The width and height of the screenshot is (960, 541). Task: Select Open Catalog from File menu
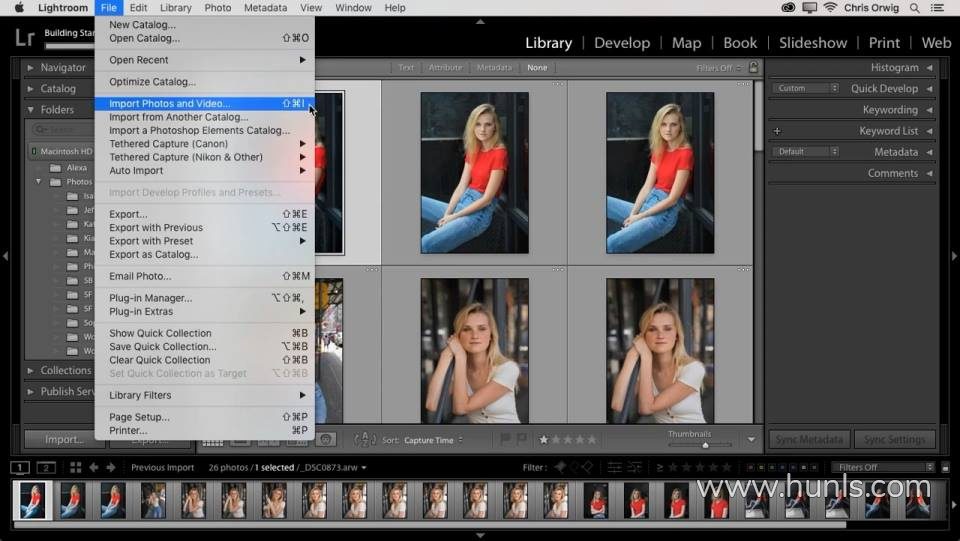(204, 38)
